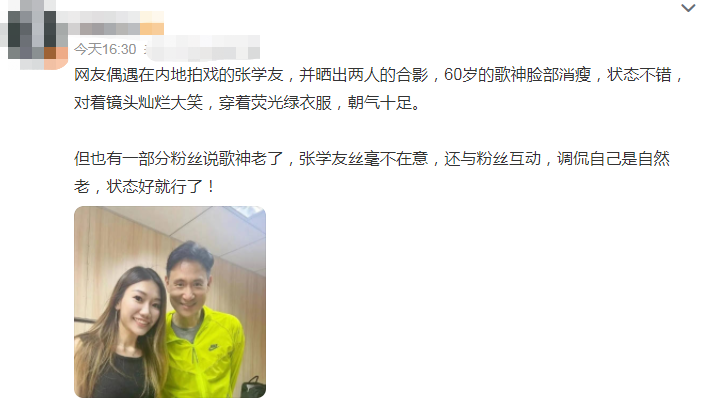
Task: Click the last line 老，状态好就行了！
Action: click(x=146, y=187)
